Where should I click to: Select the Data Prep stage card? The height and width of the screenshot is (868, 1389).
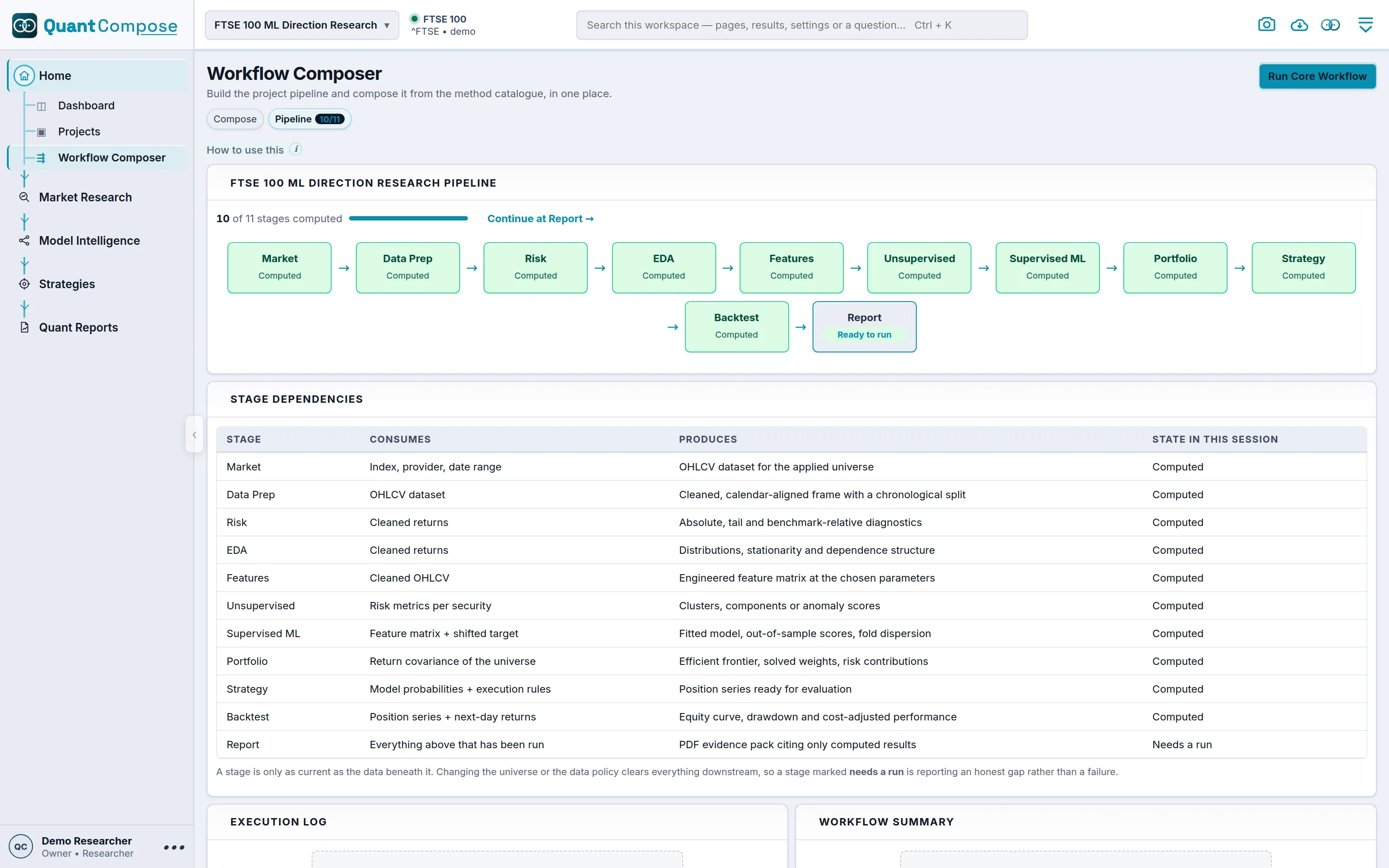408,267
